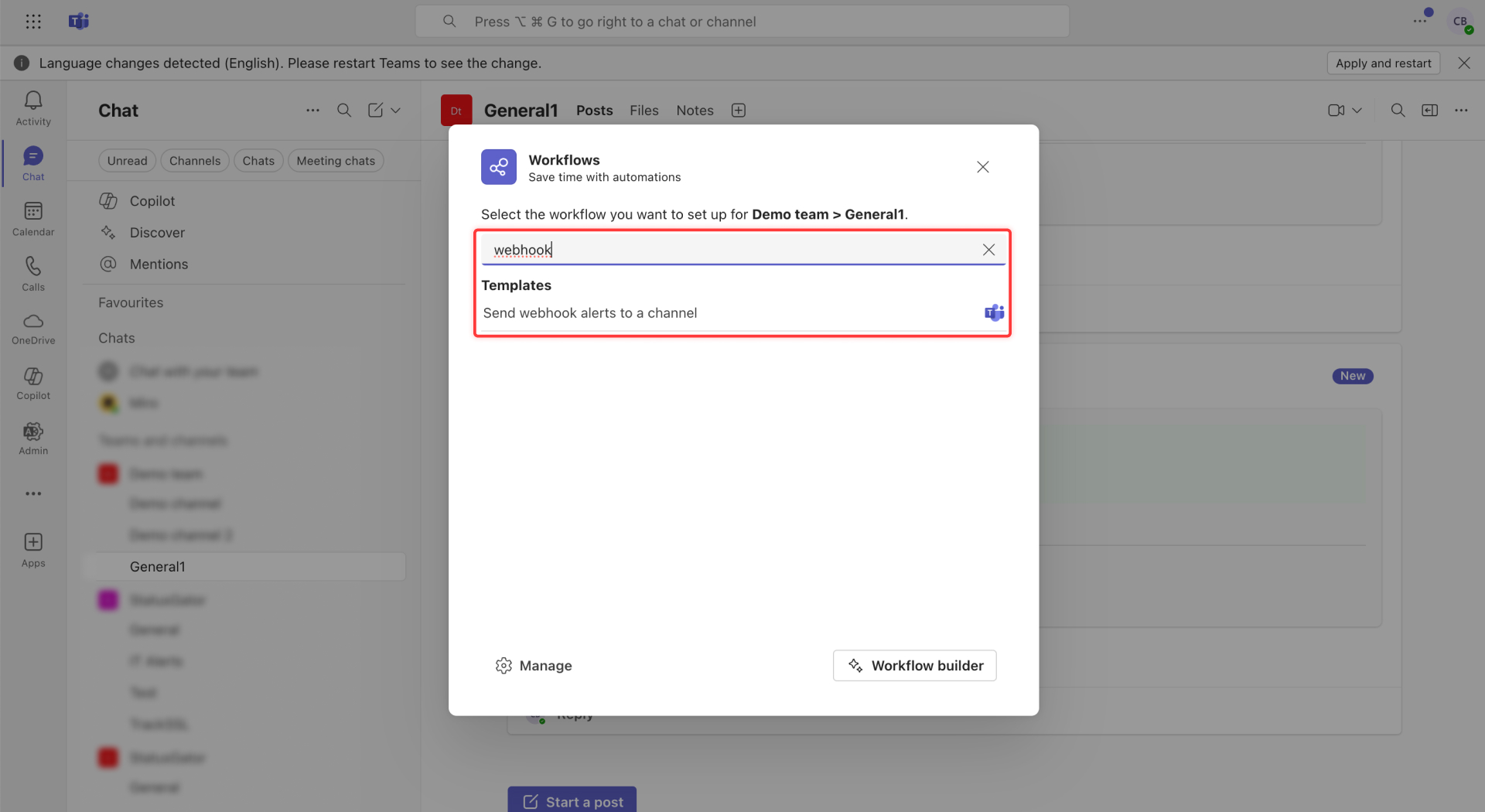Open OneDrive from the sidebar
Screen dimensions: 1485x812
[x=33, y=329]
